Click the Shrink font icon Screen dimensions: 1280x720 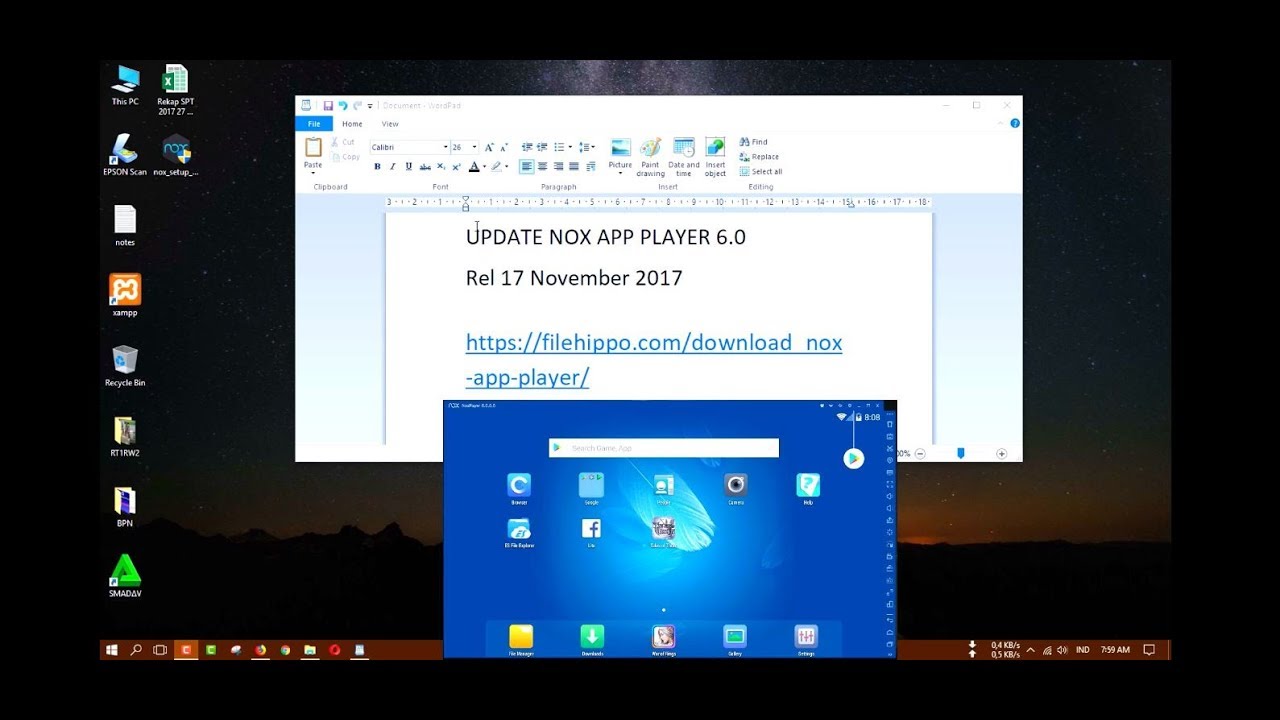(x=504, y=147)
